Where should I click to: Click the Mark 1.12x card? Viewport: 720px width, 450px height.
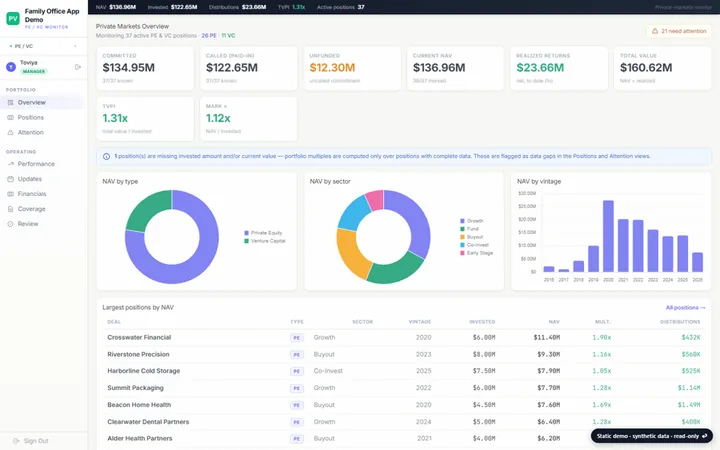coord(248,119)
